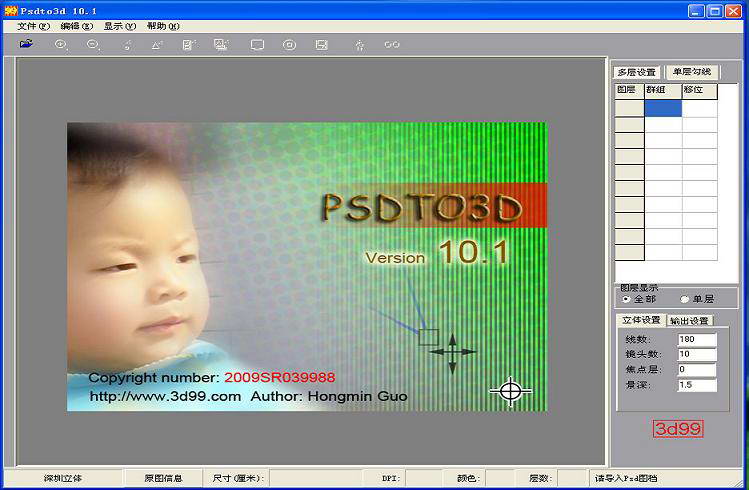Viewport: 749px width, 490px height.
Task: Click the 焦点层 input field showing 0
Action: 696,369
